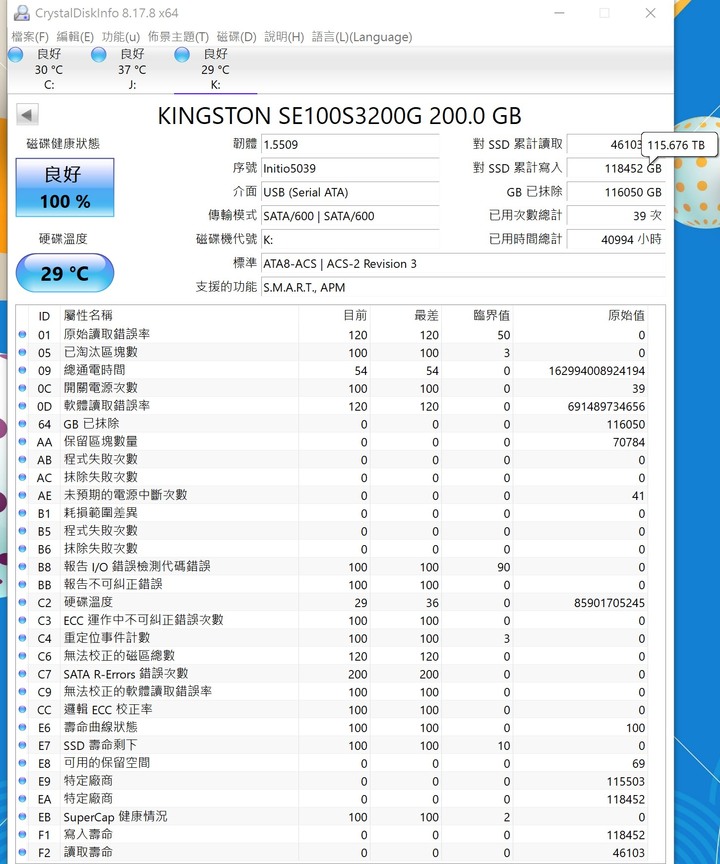
Task: Click the K: drive blue status orb
Action: 182,55
